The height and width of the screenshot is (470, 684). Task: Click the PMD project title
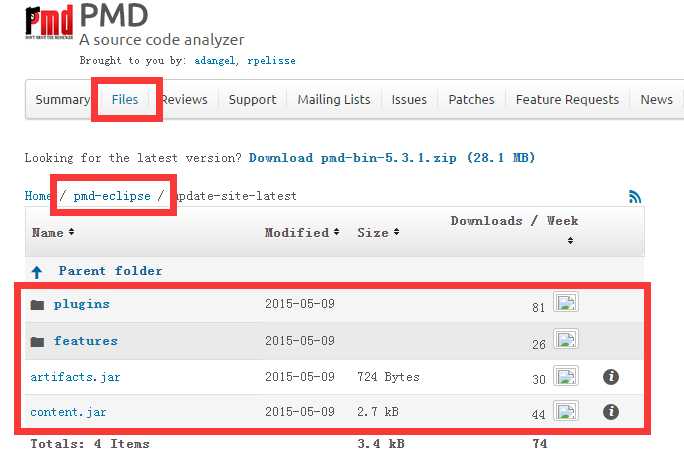[114, 15]
